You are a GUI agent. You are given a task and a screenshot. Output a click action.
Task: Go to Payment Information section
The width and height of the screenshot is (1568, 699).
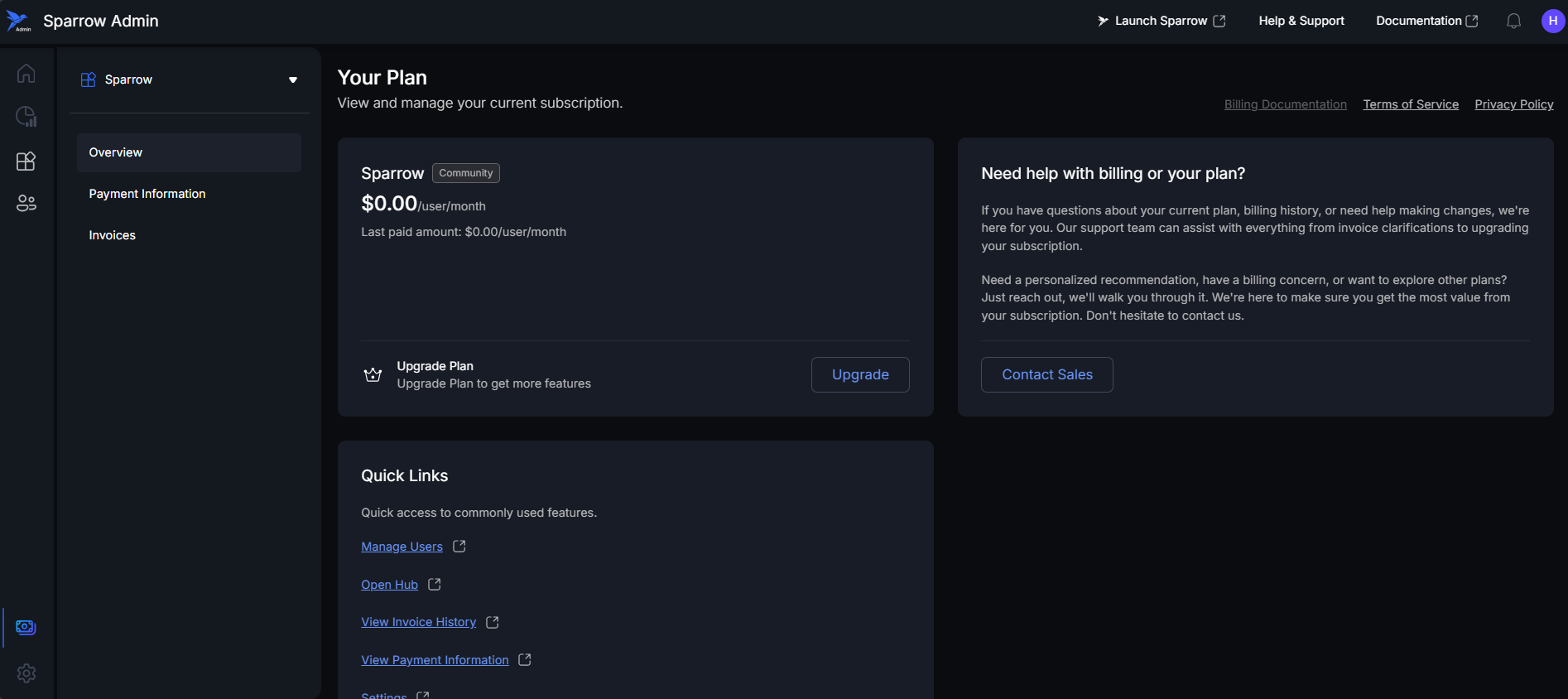pyautogui.click(x=147, y=194)
